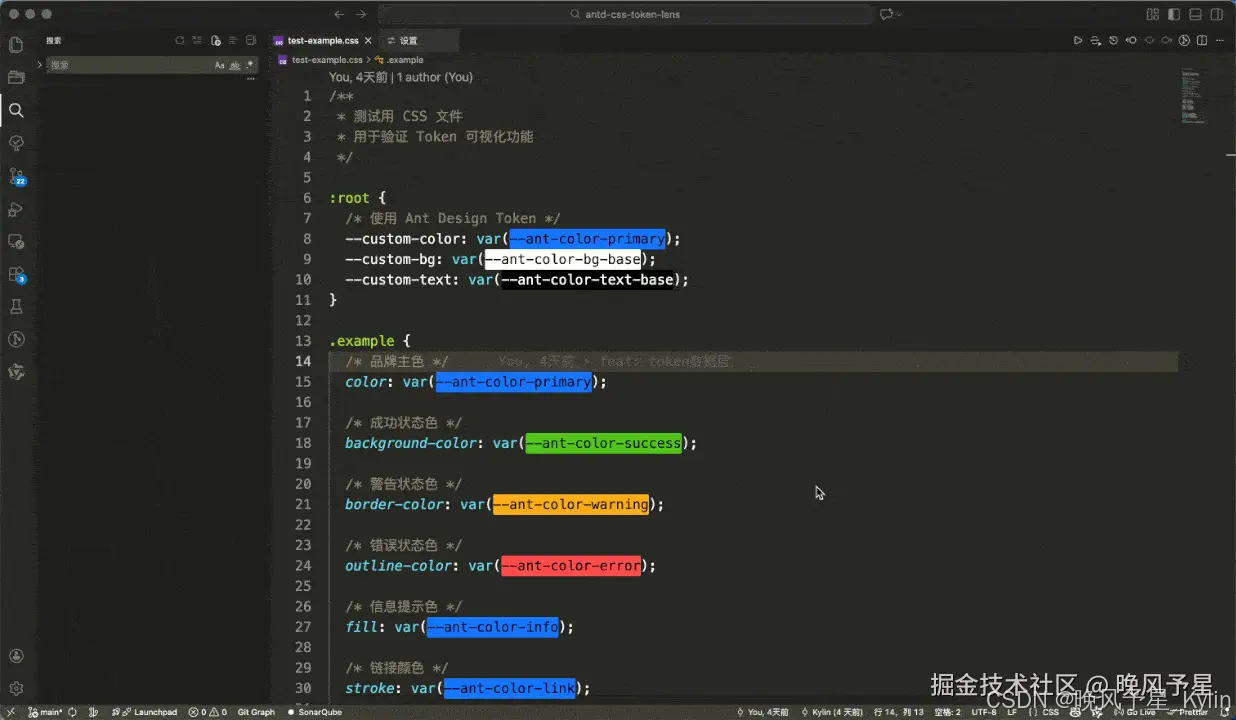Select the test-example.css tab
Image resolution: width=1236 pixels, height=720 pixels.
(x=322, y=41)
